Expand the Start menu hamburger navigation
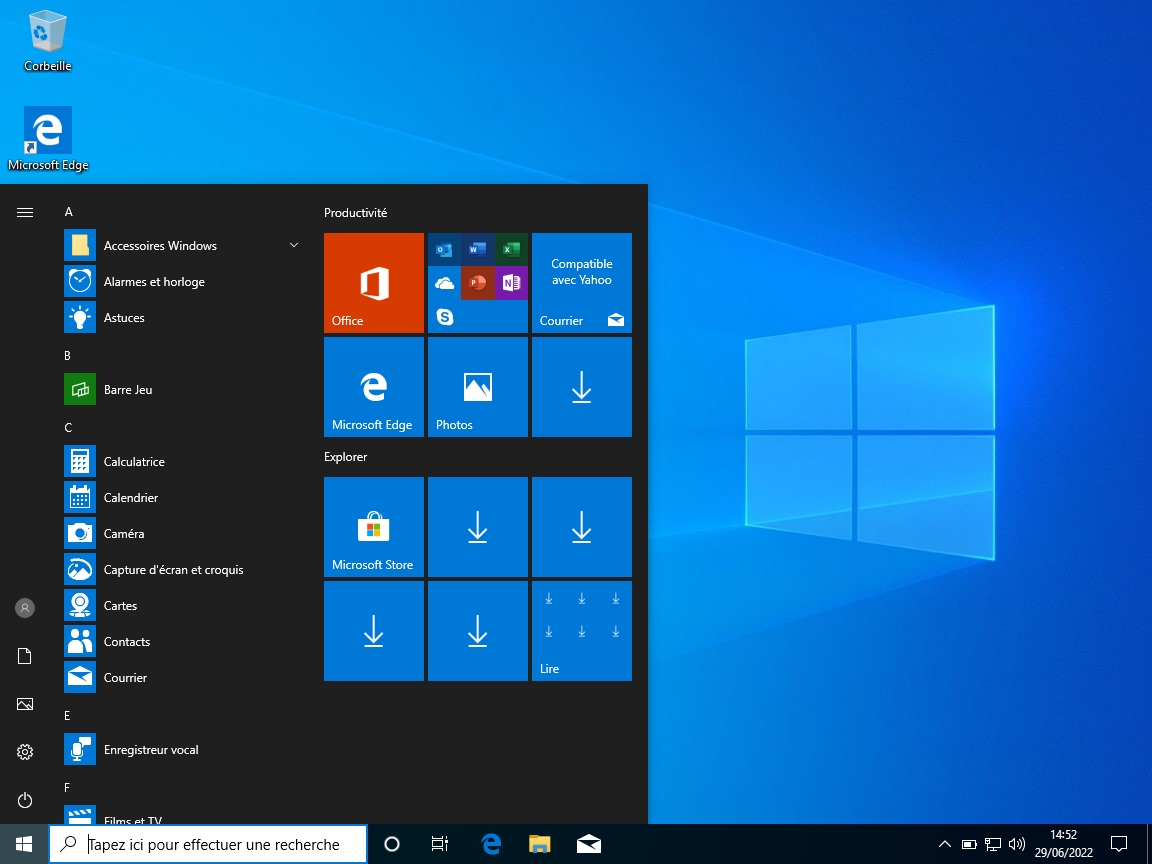Viewport: 1152px width, 864px height. point(25,212)
